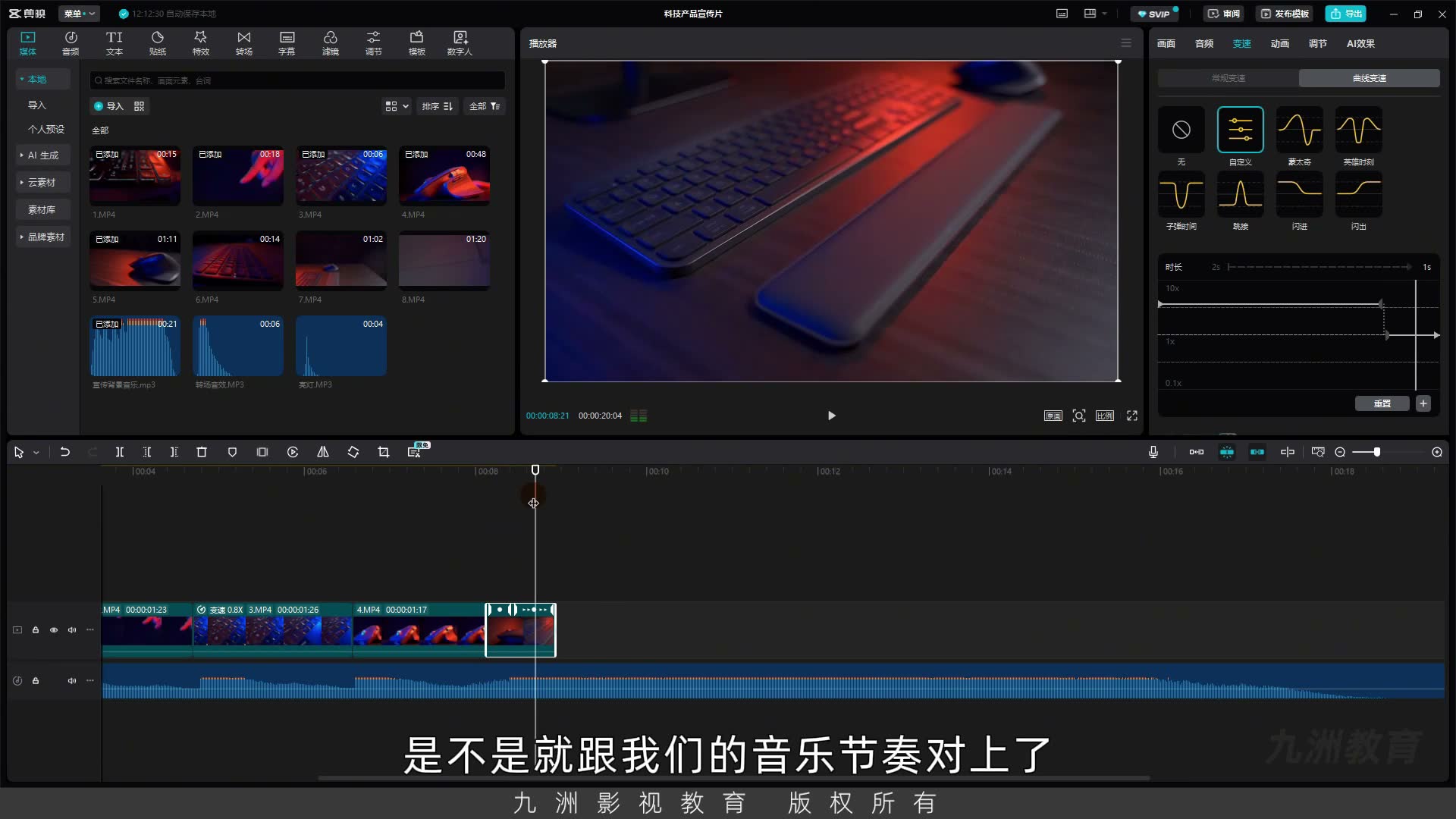The height and width of the screenshot is (819, 1456).
Task: Open the 特效 effects panel
Action: coord(200,43)
